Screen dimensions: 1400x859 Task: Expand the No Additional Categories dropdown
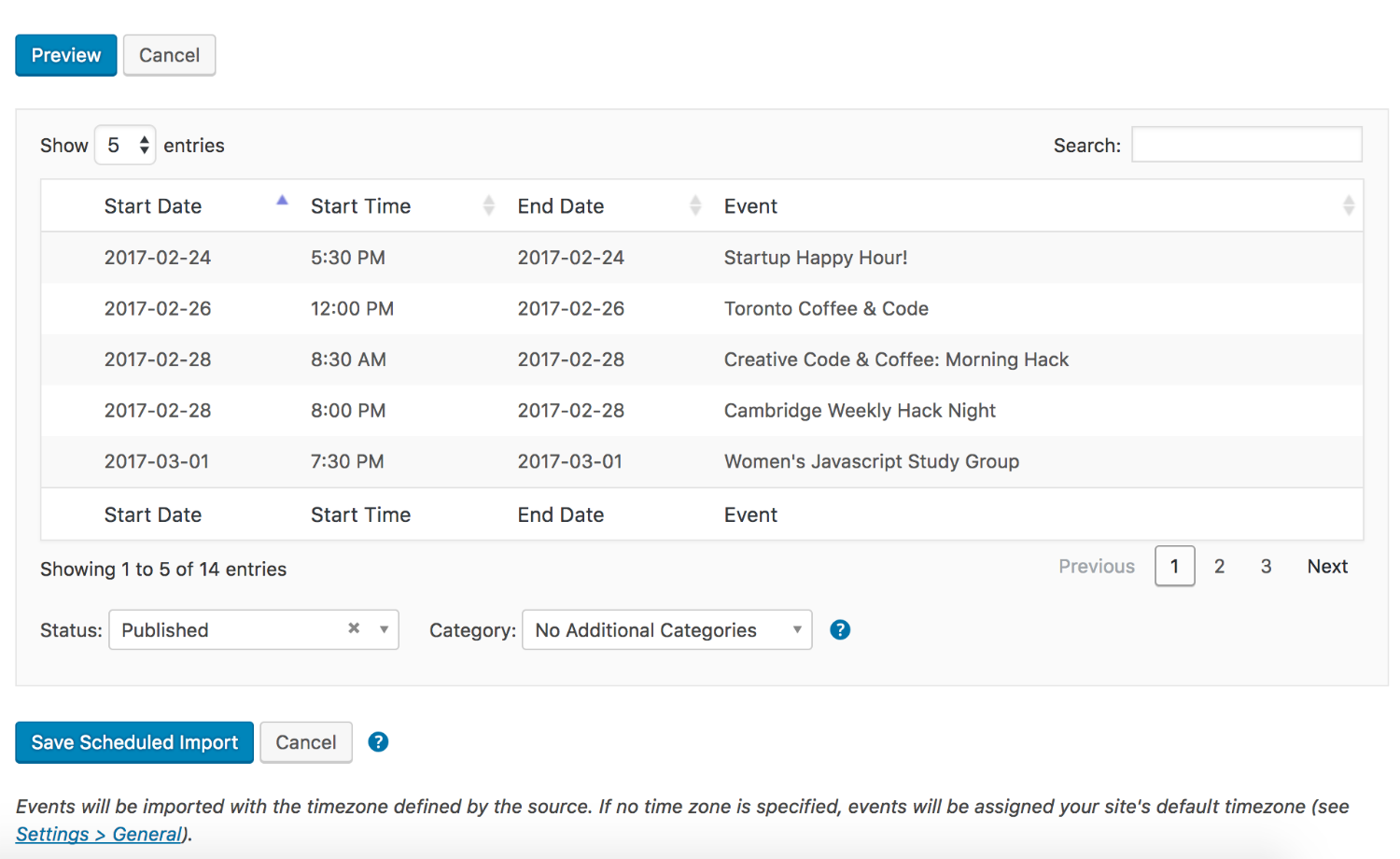(796, 629)
